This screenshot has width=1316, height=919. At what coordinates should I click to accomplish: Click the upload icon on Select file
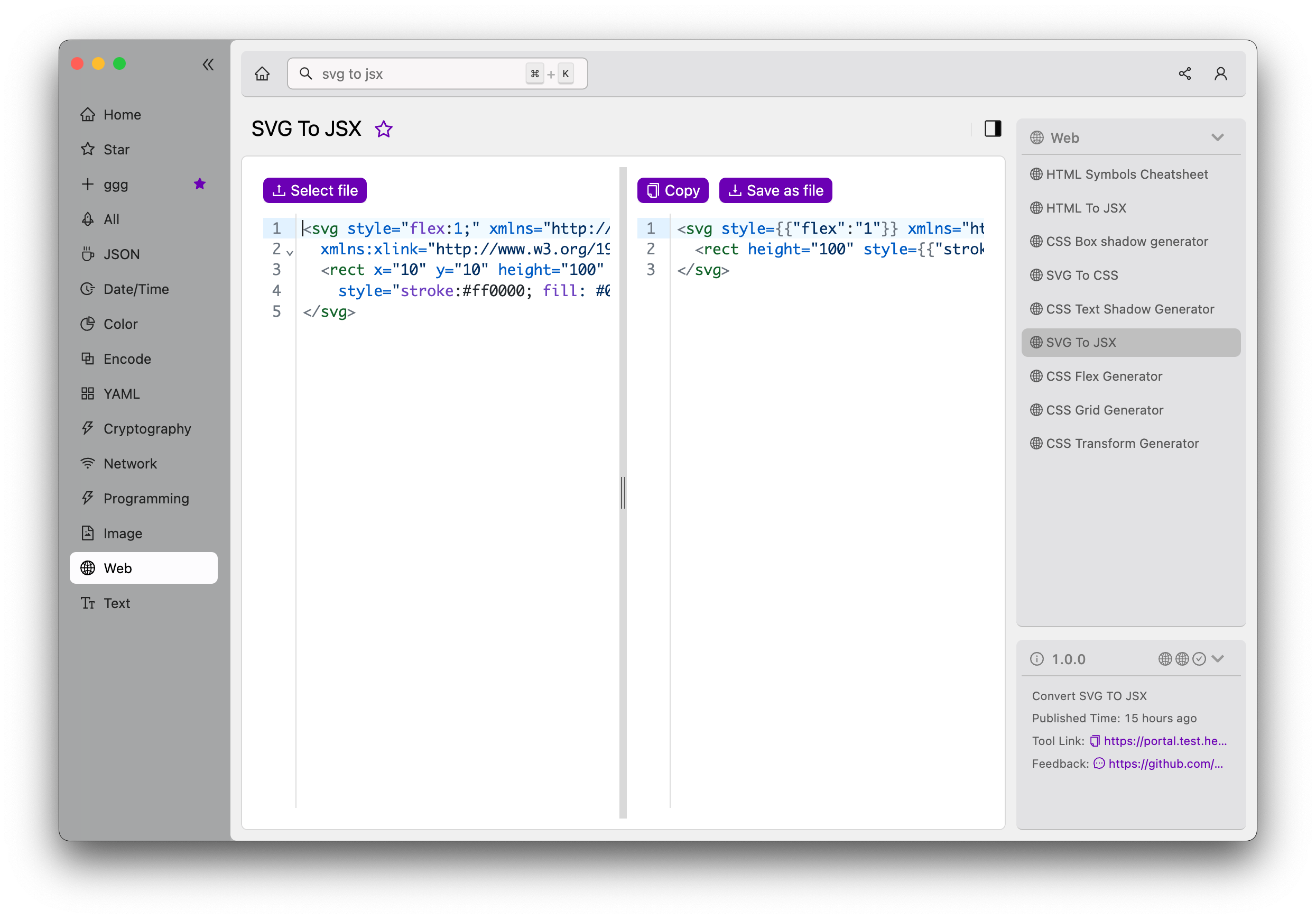pos(279,190)
